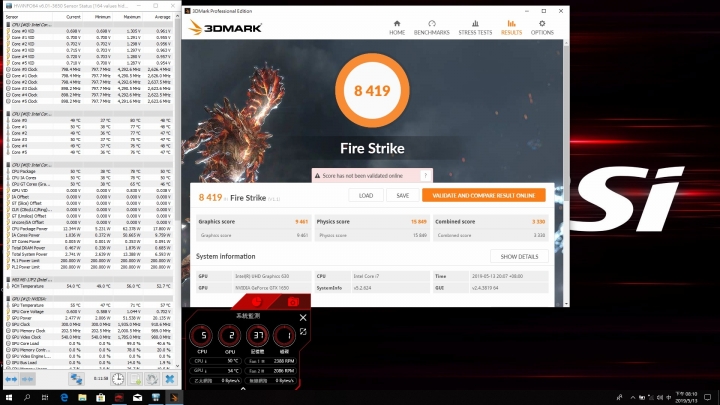Open the Action Center notifications icon
Image resolution: width=720 pixels, height=405 pixels.
coord(708,398)
